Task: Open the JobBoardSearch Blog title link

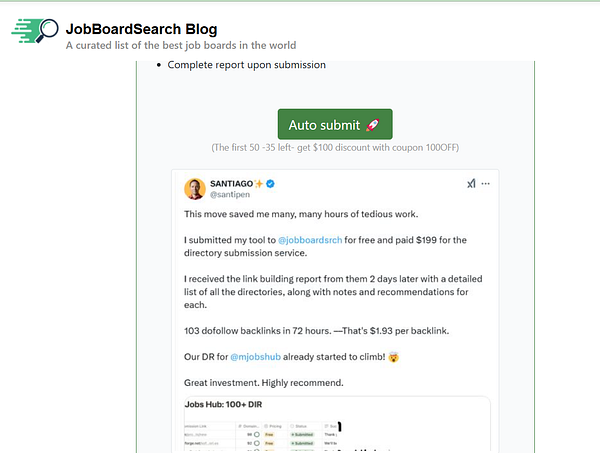Action: 141,29
